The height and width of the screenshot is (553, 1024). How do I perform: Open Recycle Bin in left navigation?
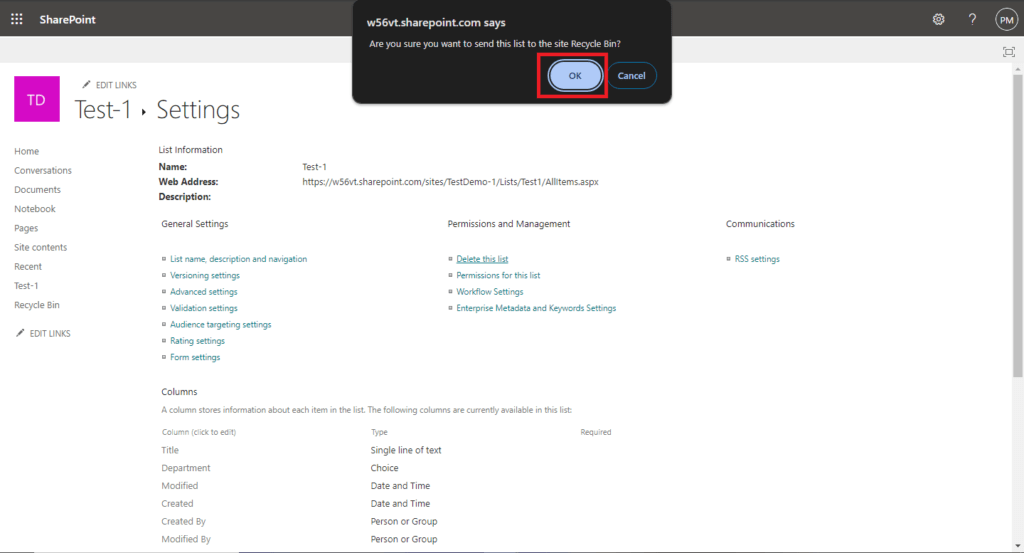pos(37,305)
